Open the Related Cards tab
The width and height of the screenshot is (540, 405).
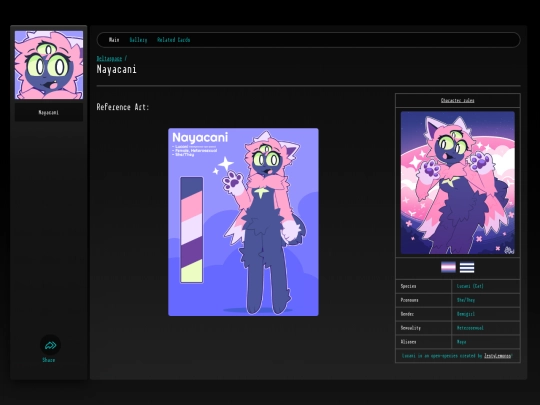click(174, 40)
